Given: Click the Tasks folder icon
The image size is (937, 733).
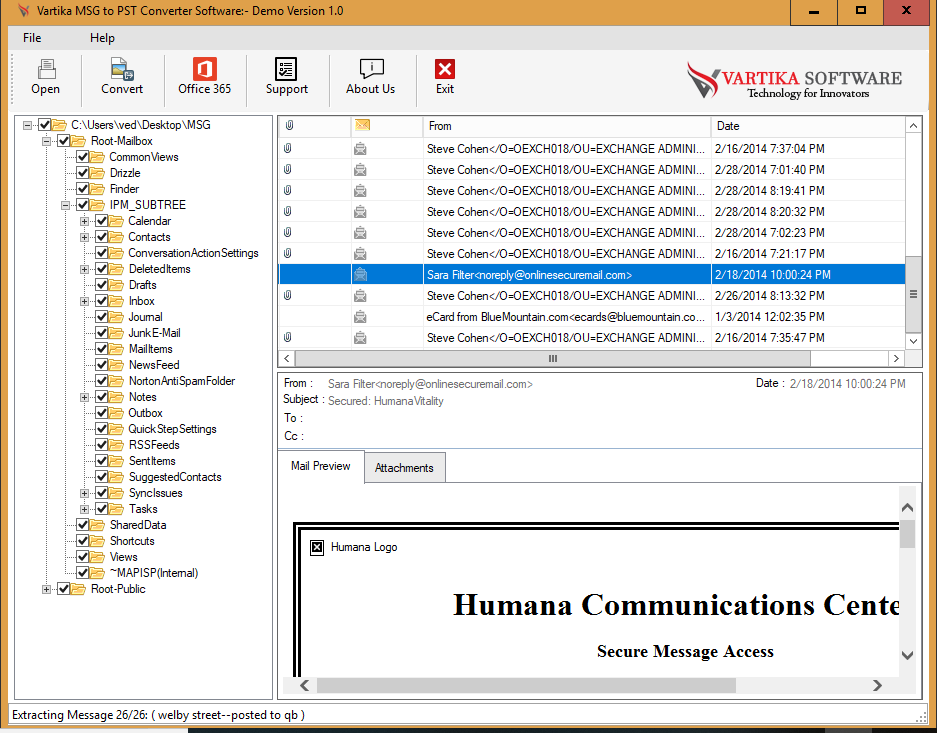Looking at the screenshot, I should coord(117,509).
